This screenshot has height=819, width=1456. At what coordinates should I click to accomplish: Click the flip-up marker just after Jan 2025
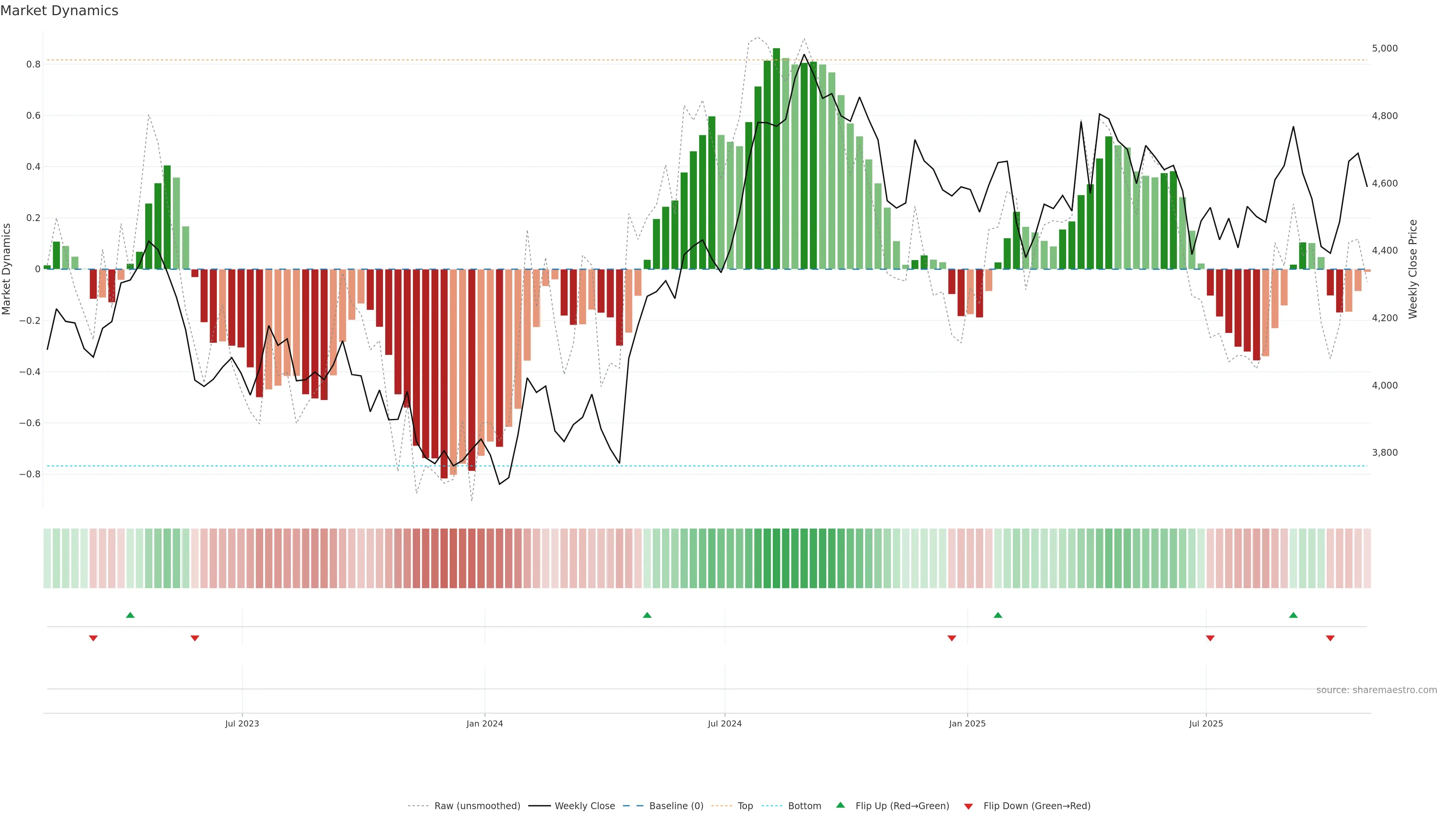(x=998, y=615)
